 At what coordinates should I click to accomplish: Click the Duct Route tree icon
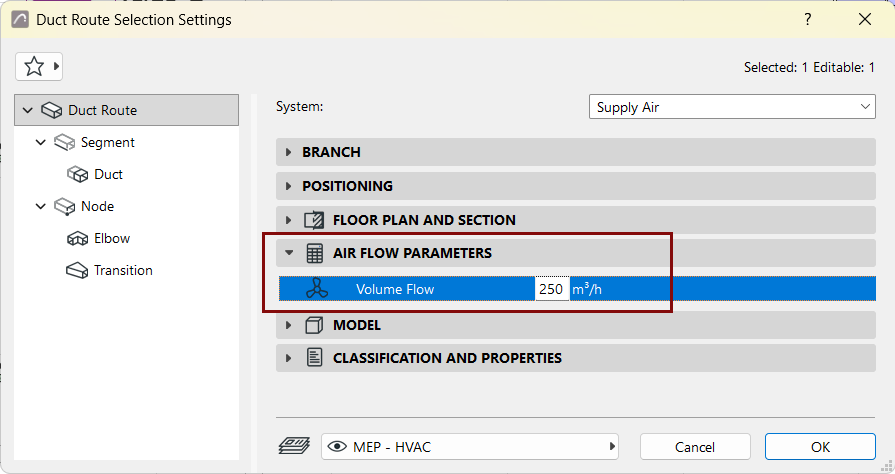(51, 110)
